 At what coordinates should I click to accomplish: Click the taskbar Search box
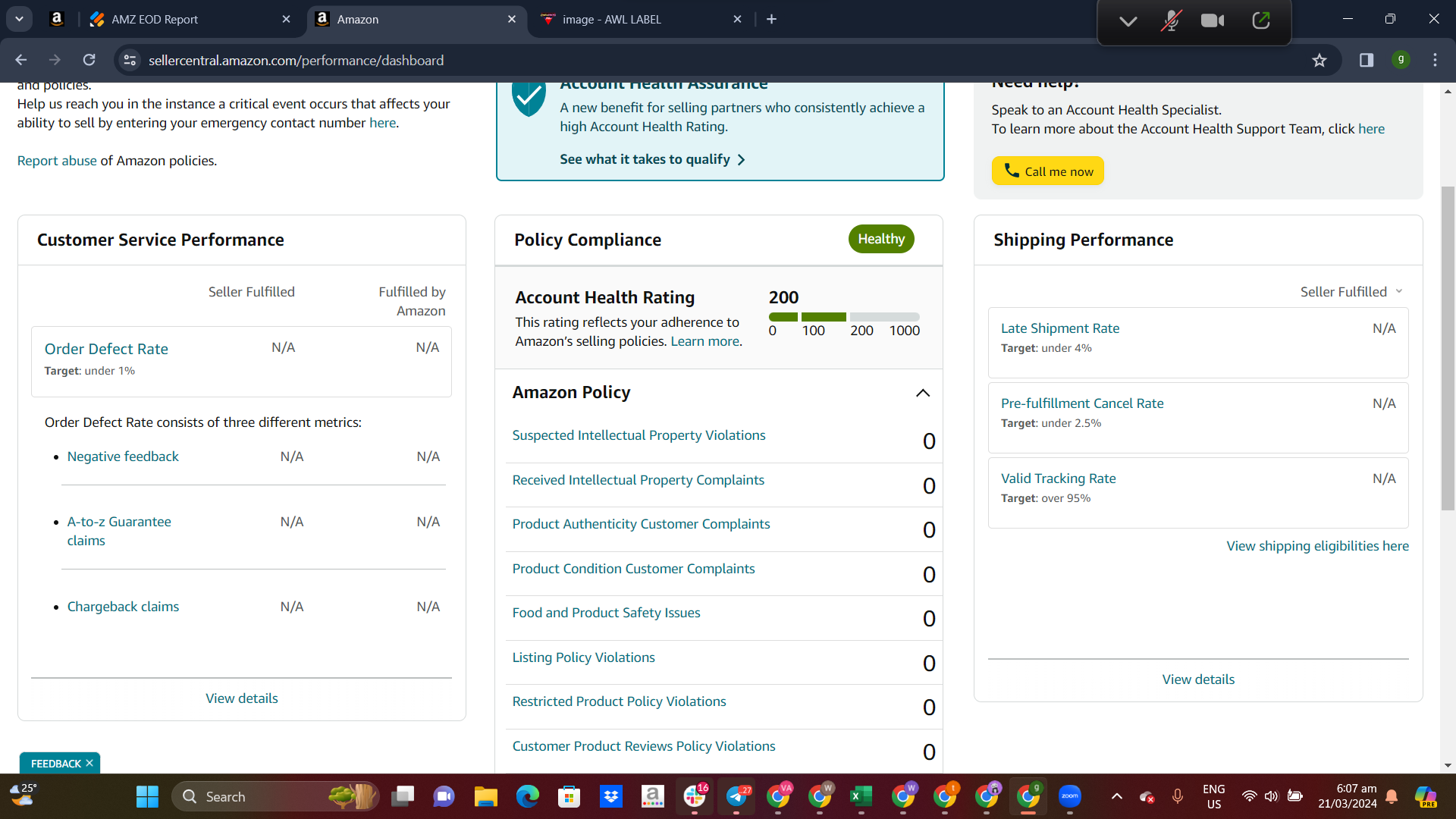pos(276,796)
